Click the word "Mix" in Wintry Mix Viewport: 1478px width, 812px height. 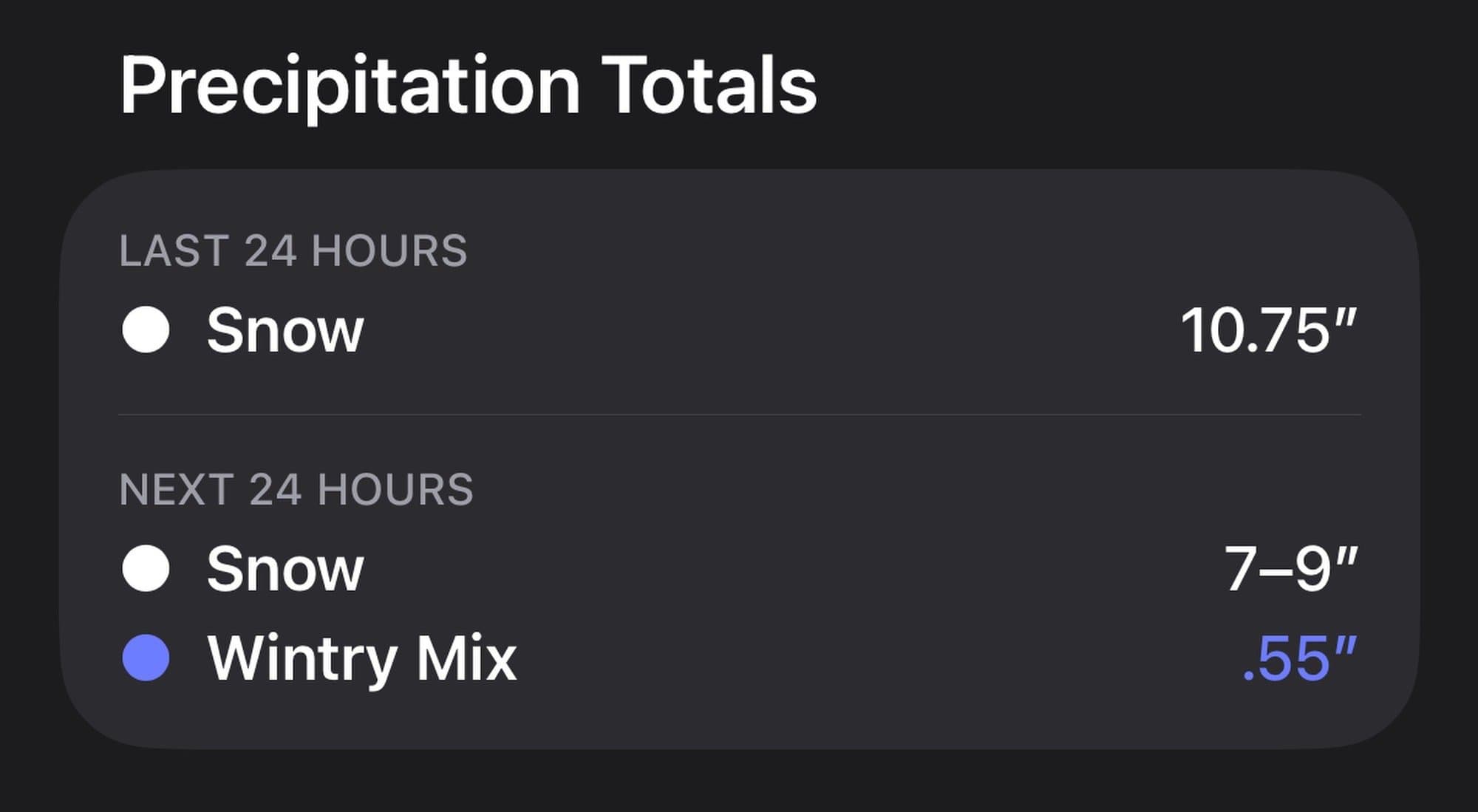466,658
